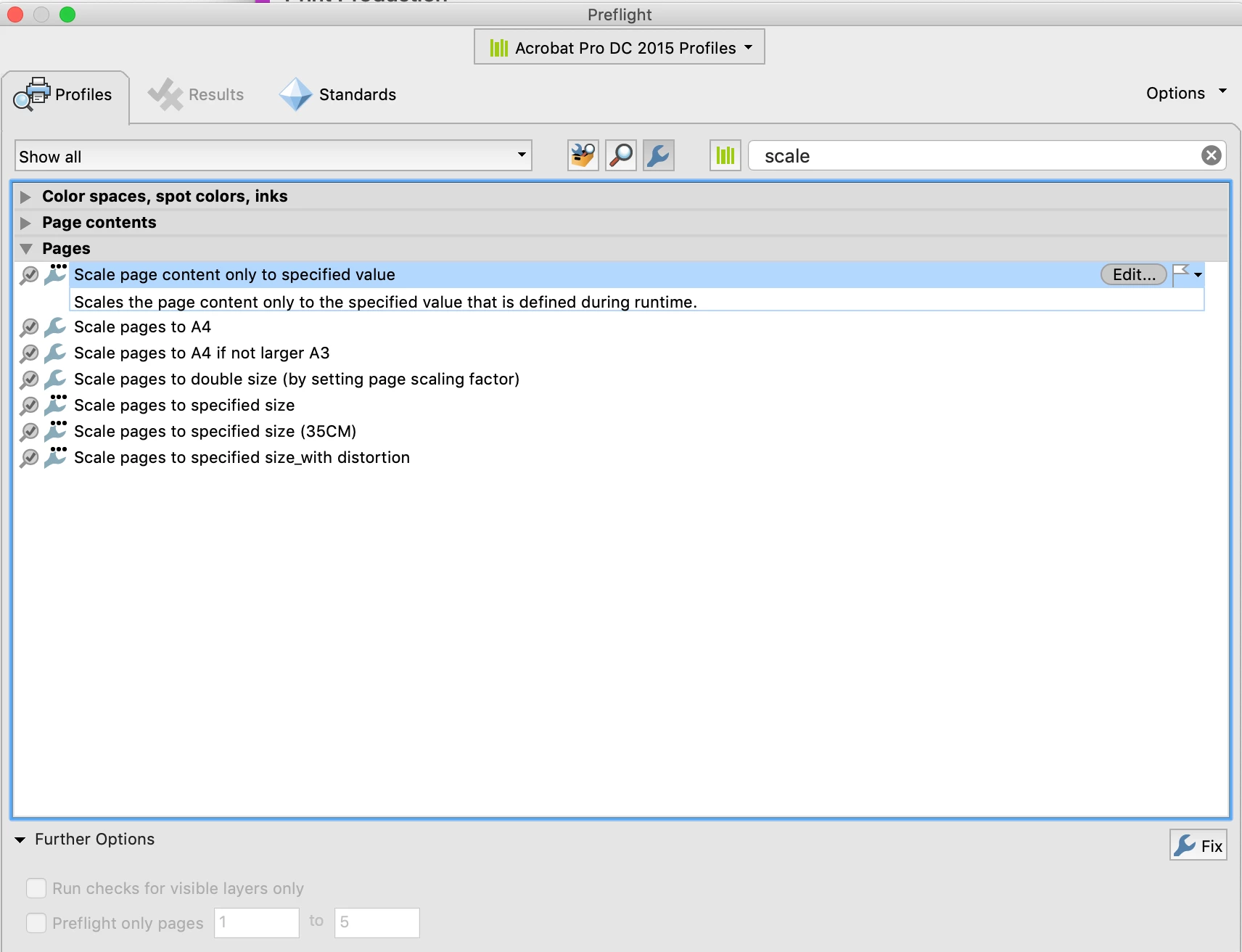The width and height of the screenshot is (1242, 952).
Task: Click the end page number field
Action: (377, 922)
